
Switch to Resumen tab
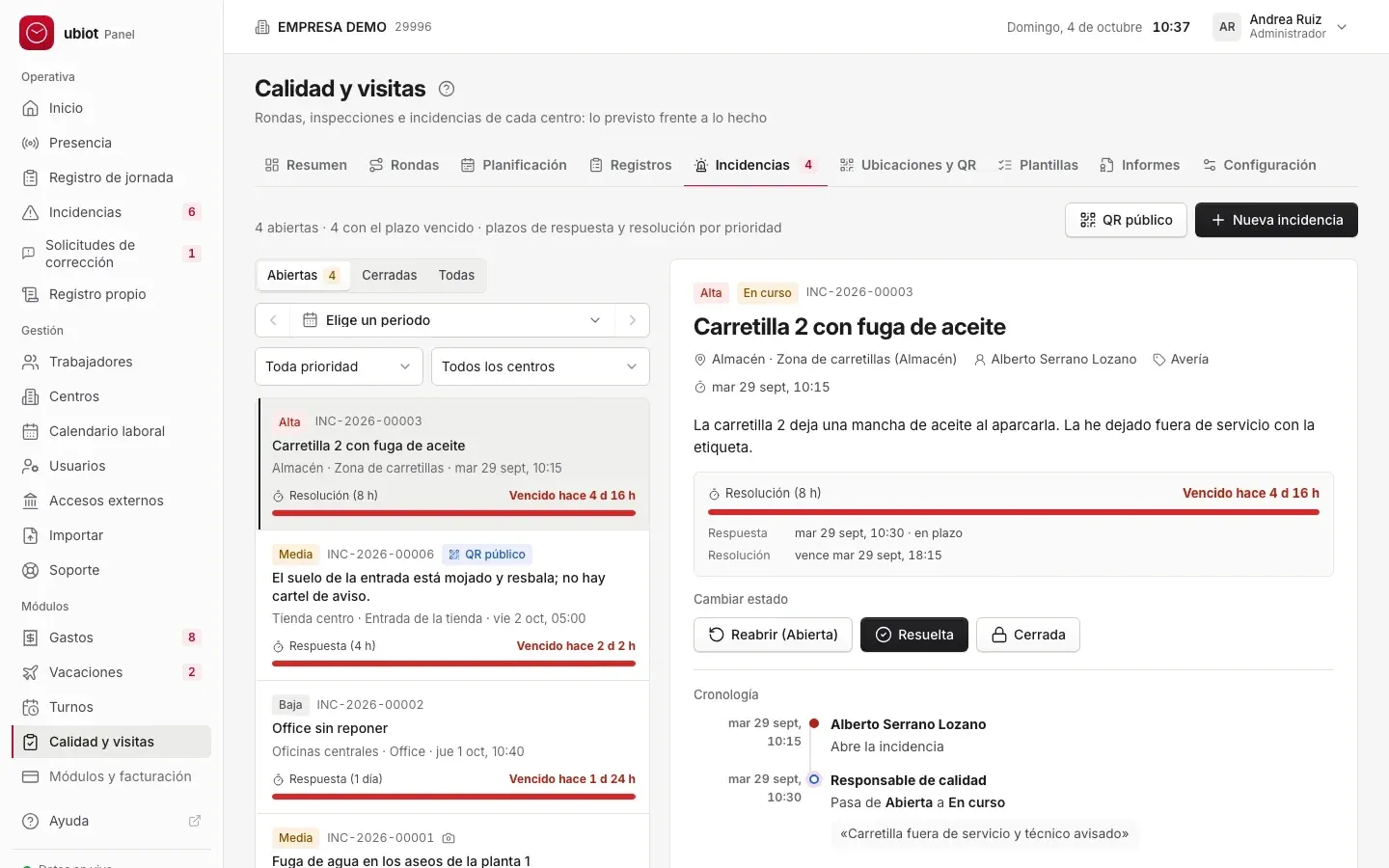coord(306,165)
